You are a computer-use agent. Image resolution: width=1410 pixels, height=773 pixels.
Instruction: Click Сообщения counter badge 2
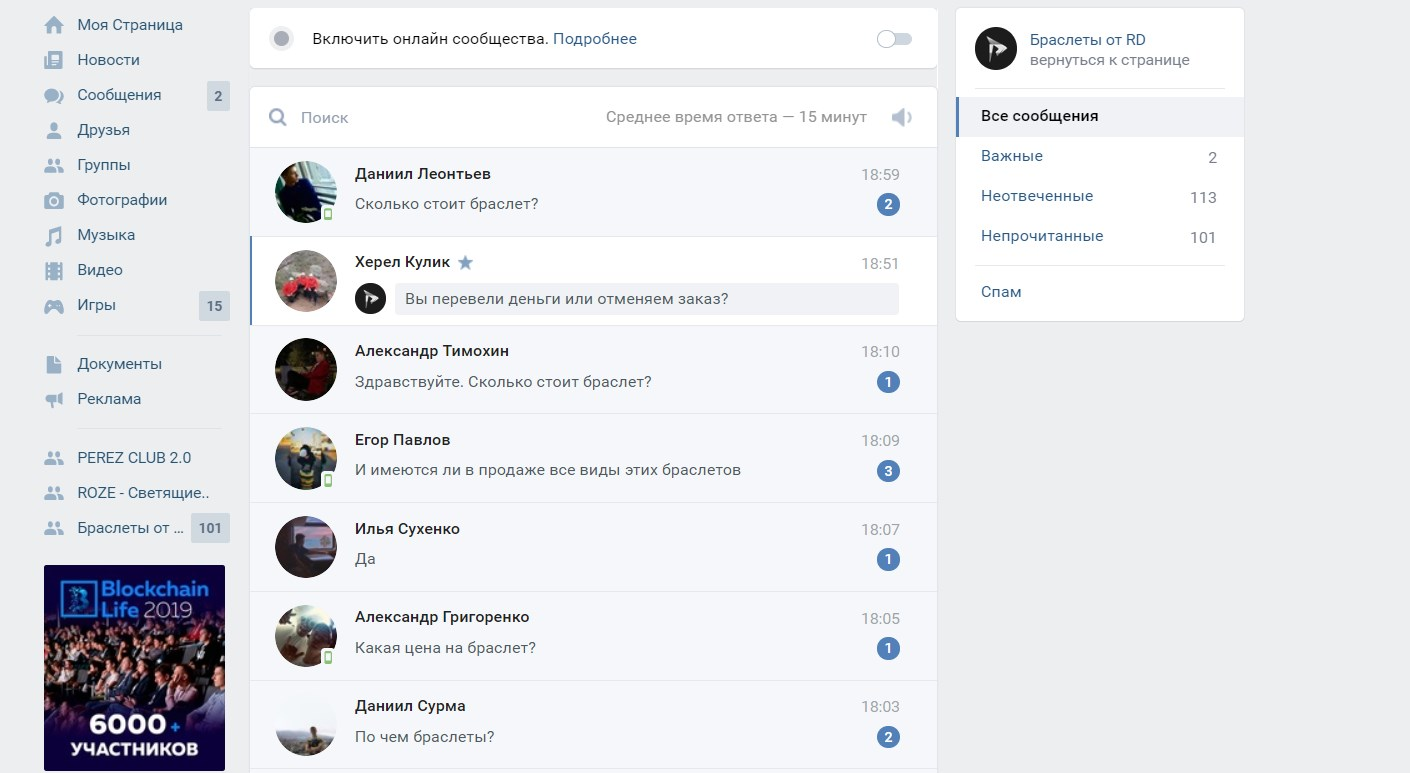(x=218, y=96)
